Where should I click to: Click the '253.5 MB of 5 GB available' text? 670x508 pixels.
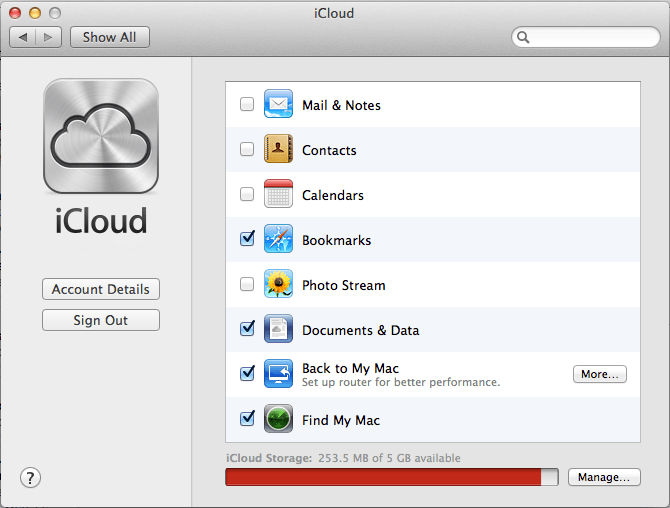click(x=389, y=458)
